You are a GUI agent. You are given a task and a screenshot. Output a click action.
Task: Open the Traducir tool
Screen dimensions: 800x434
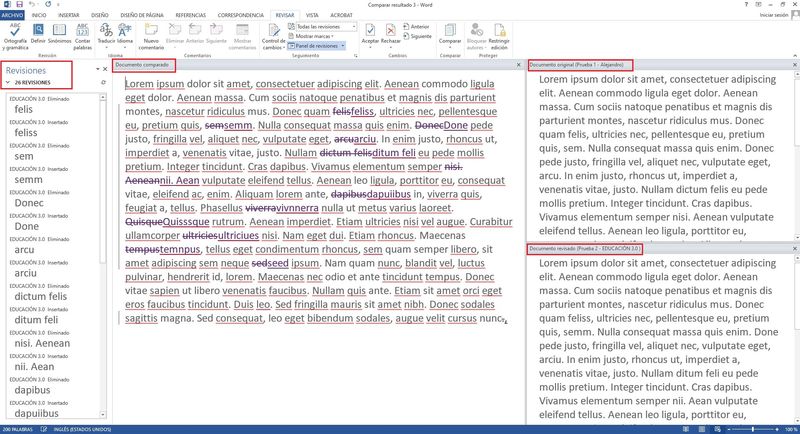coord(106,34)
